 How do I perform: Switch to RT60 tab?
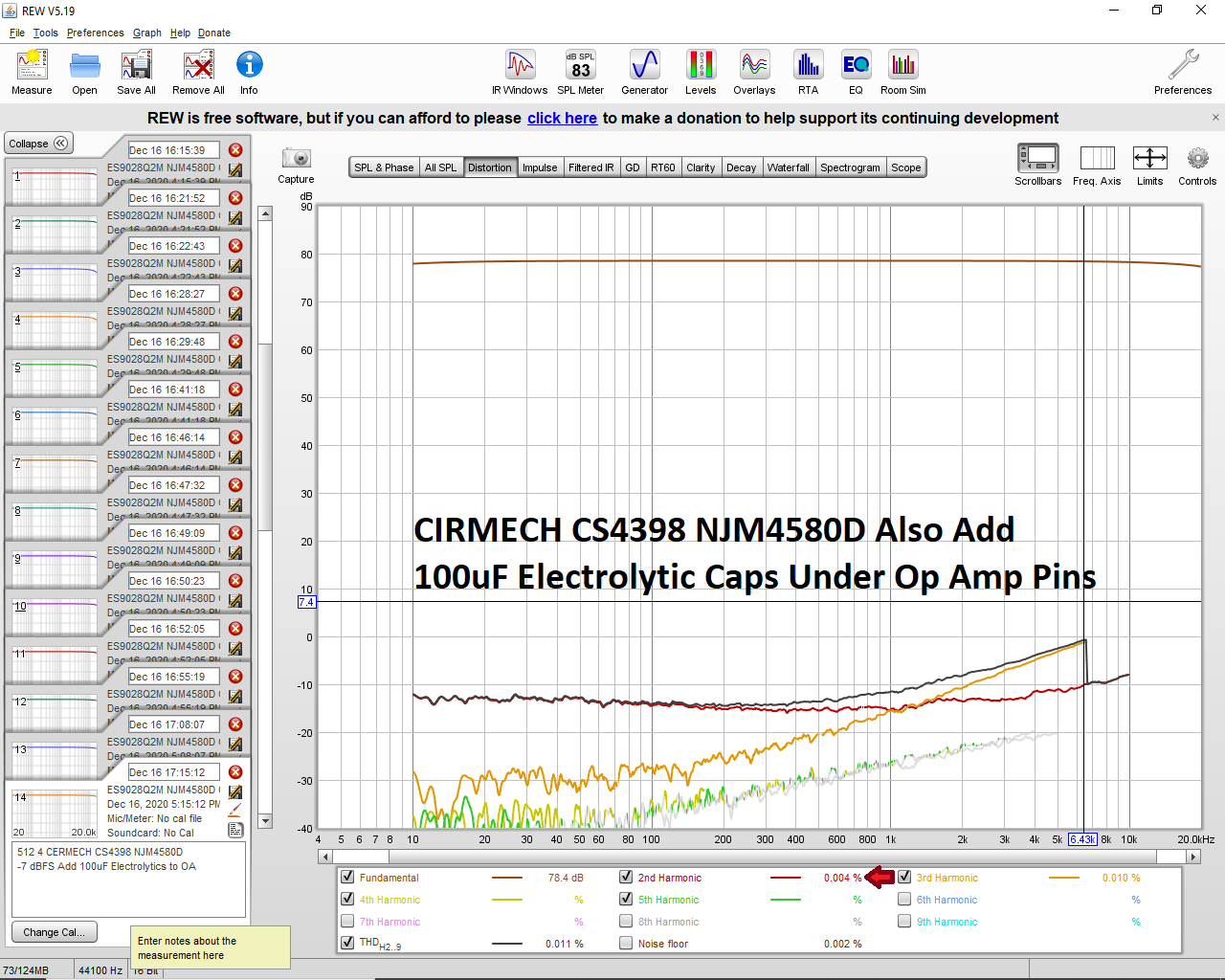pos(662,167)
